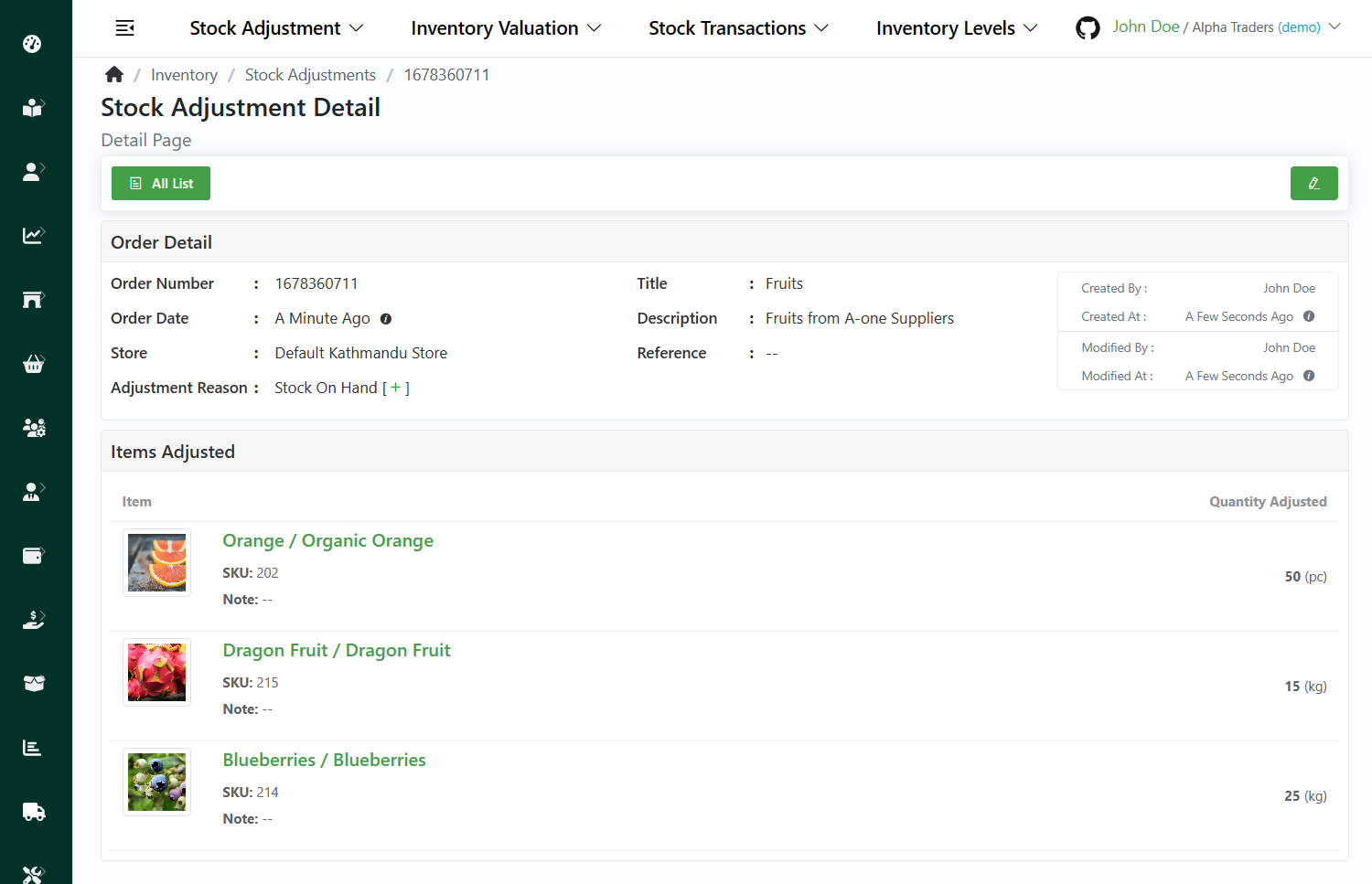Open the user profile sidebar icon

click(x=33, y=171)
